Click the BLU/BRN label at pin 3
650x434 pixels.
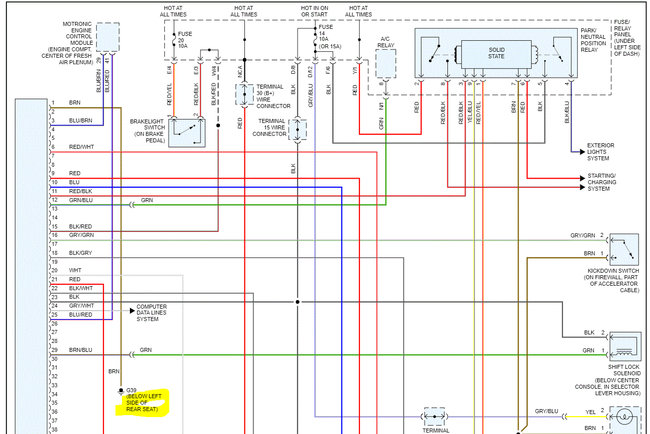pyautogui.click(x=80, y=121)
